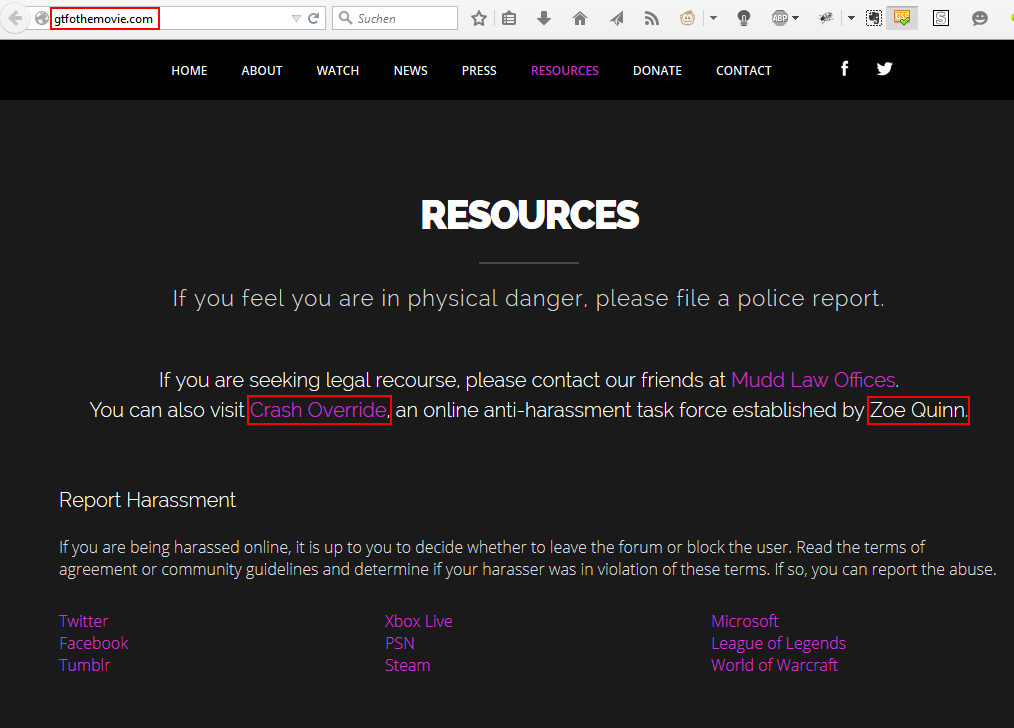The image size is (1014, 728).
Task: Open the PRESS navigation item
Action: pos(479,70)
